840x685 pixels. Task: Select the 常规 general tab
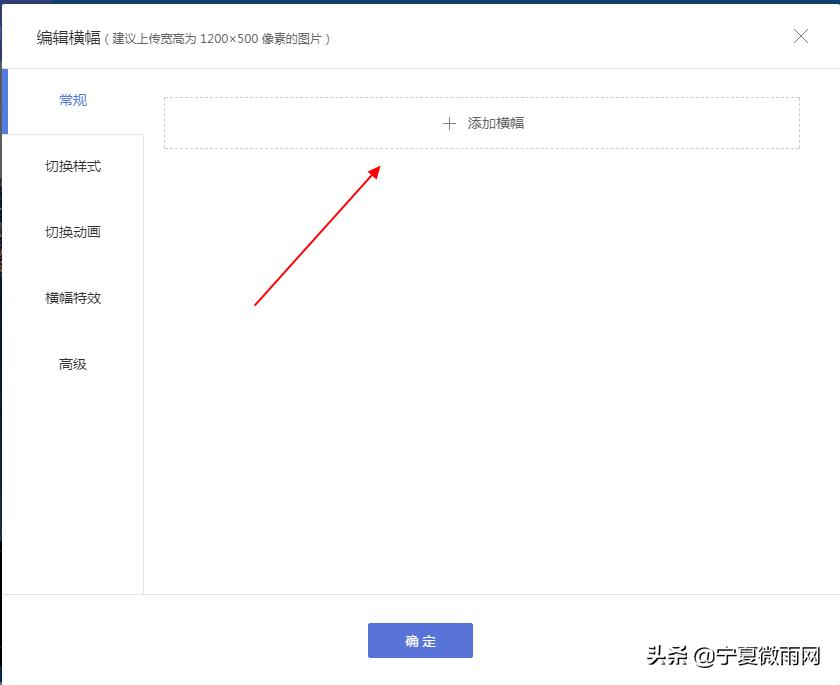click(71, 100)
